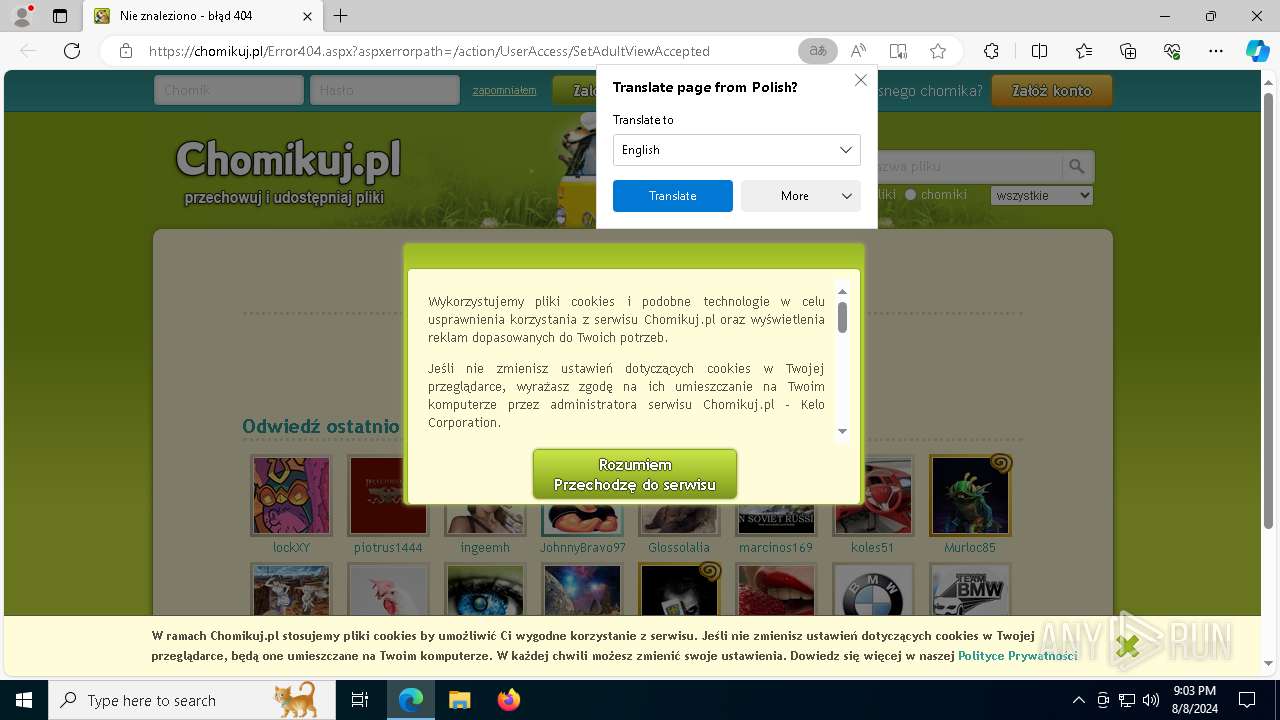The width and height of the screenshot is (1280, 720).
Task: Click the Edge profile icon
Action: pos(21,16)
